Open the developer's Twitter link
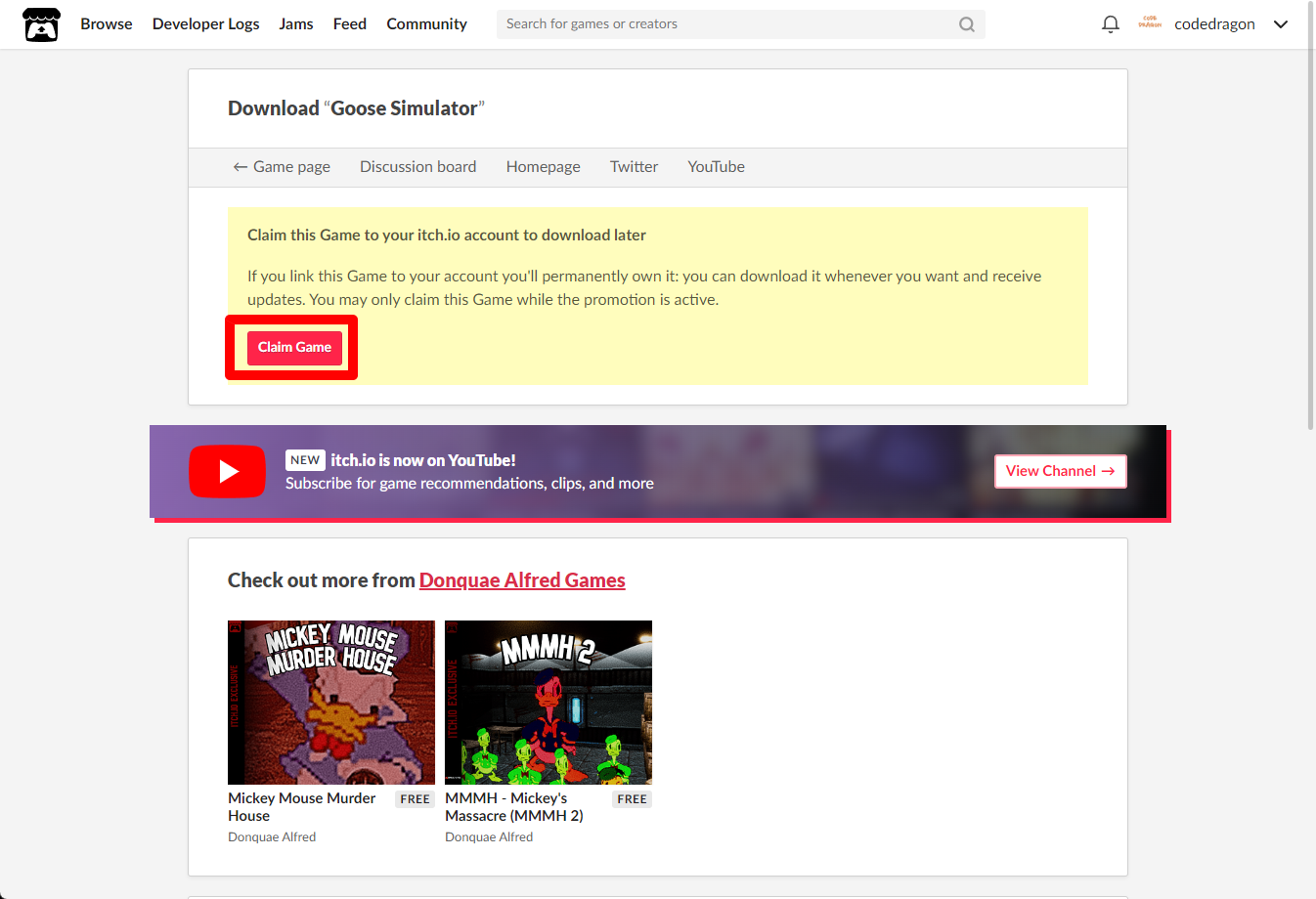The width and height of the screenshot is (1316, 899). 635,167
